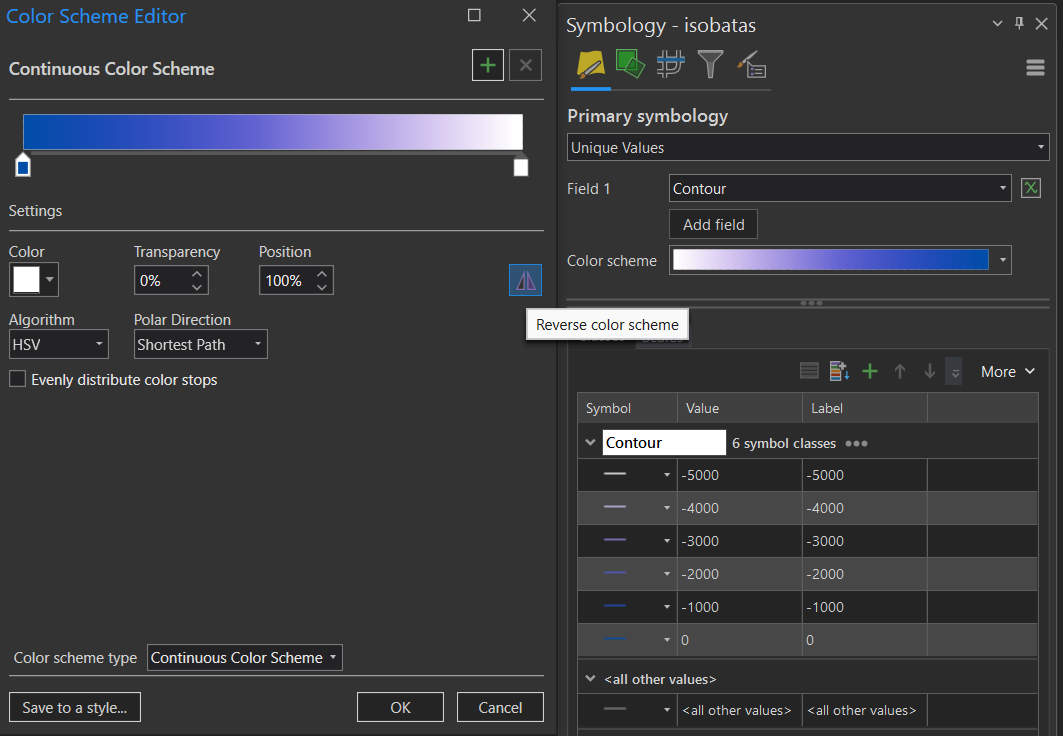Switch to the Symbol layer drawing tab
Screen dimensions: 1063x736
click(670, 65)
